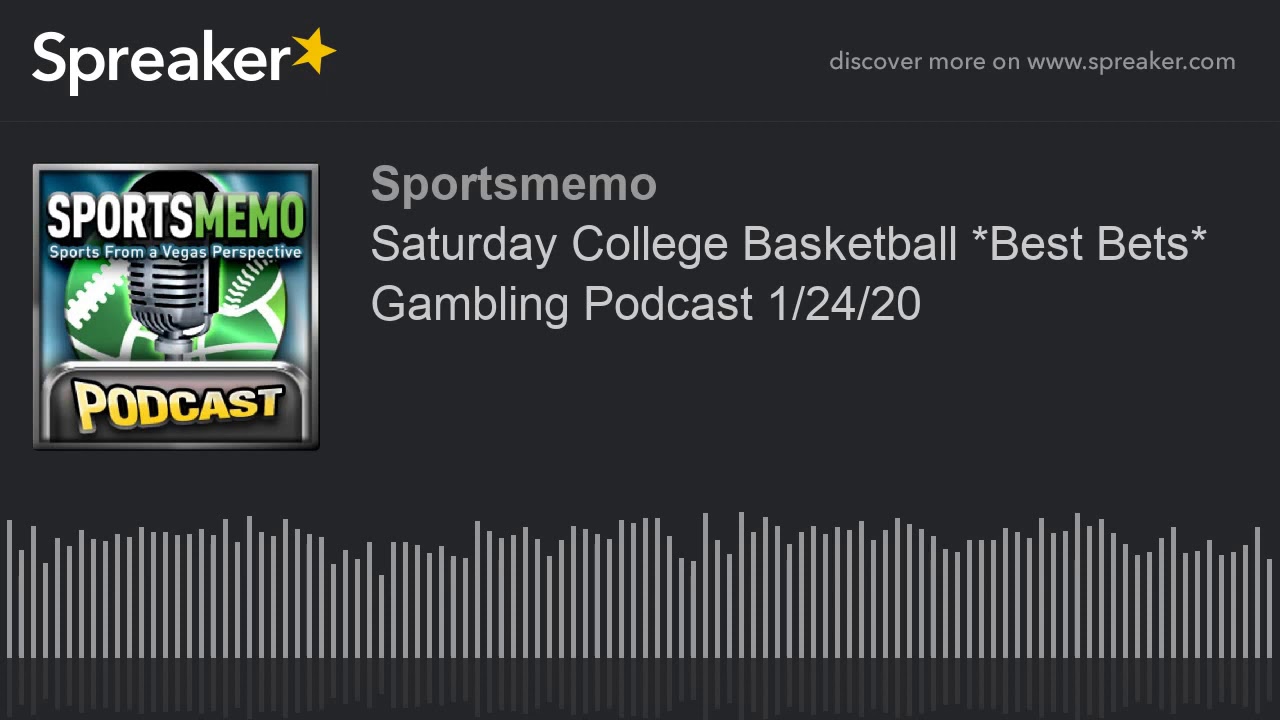Click the word 'discover' in header text
The image size is (1280, 720).
[x=874, y=61]
